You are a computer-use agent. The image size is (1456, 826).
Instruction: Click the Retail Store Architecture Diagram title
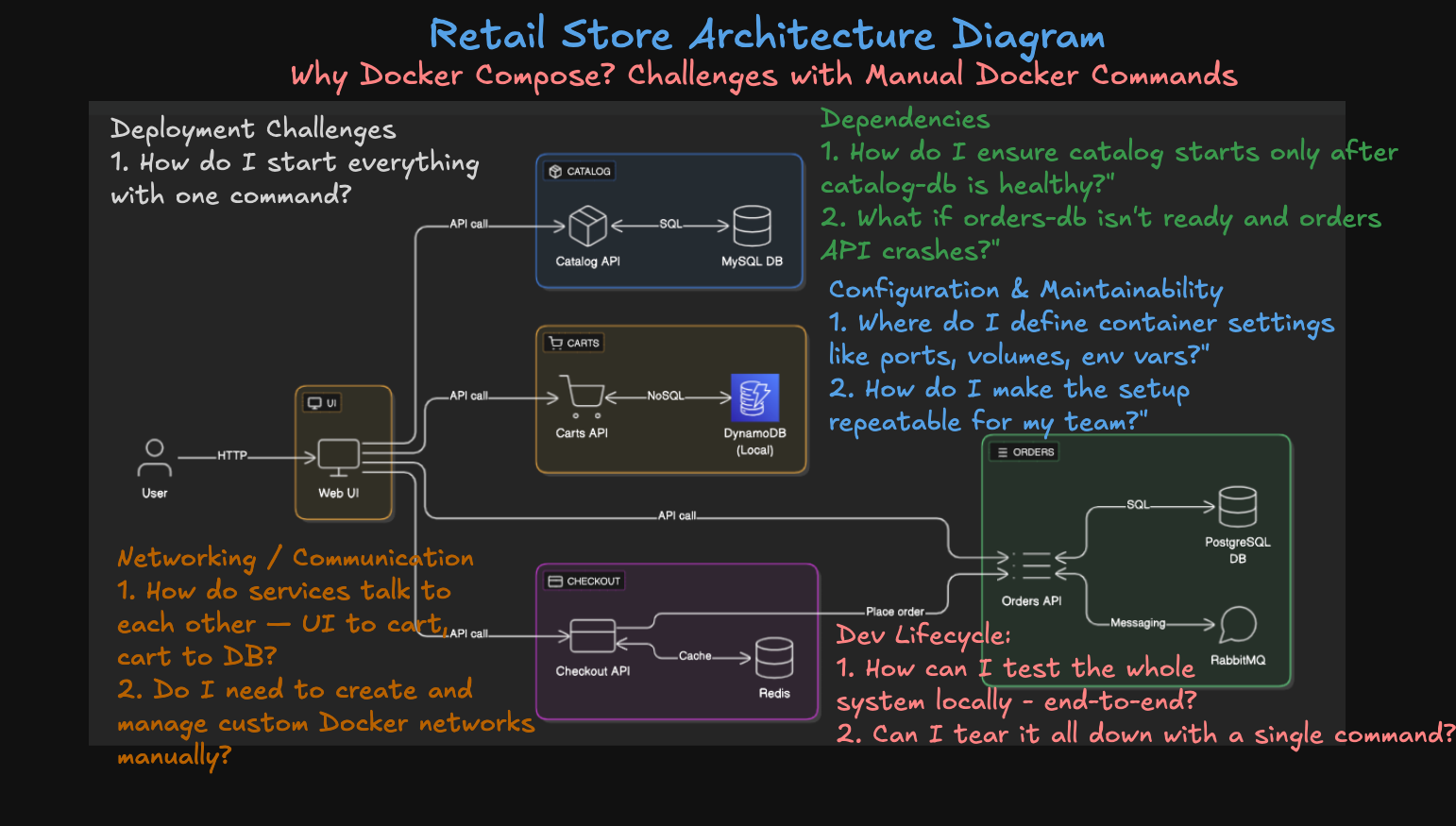pyautogui.click(x=766, y=35)
